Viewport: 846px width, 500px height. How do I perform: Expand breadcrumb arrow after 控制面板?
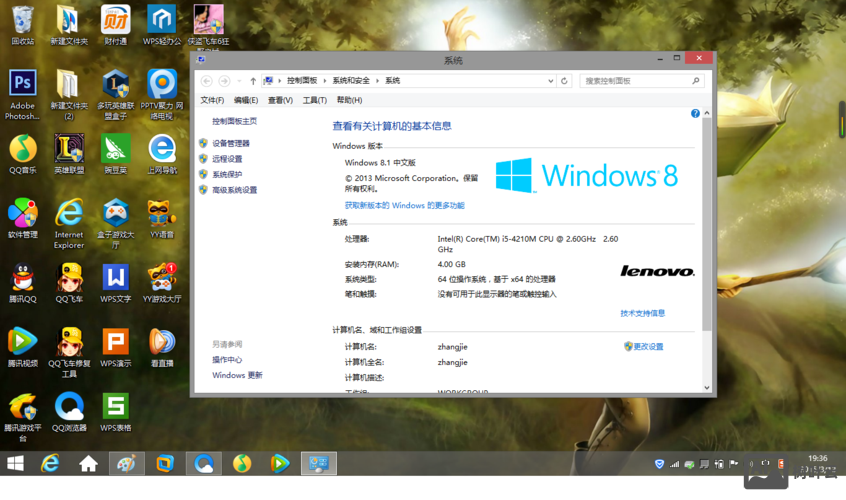[x=324, y=81]
